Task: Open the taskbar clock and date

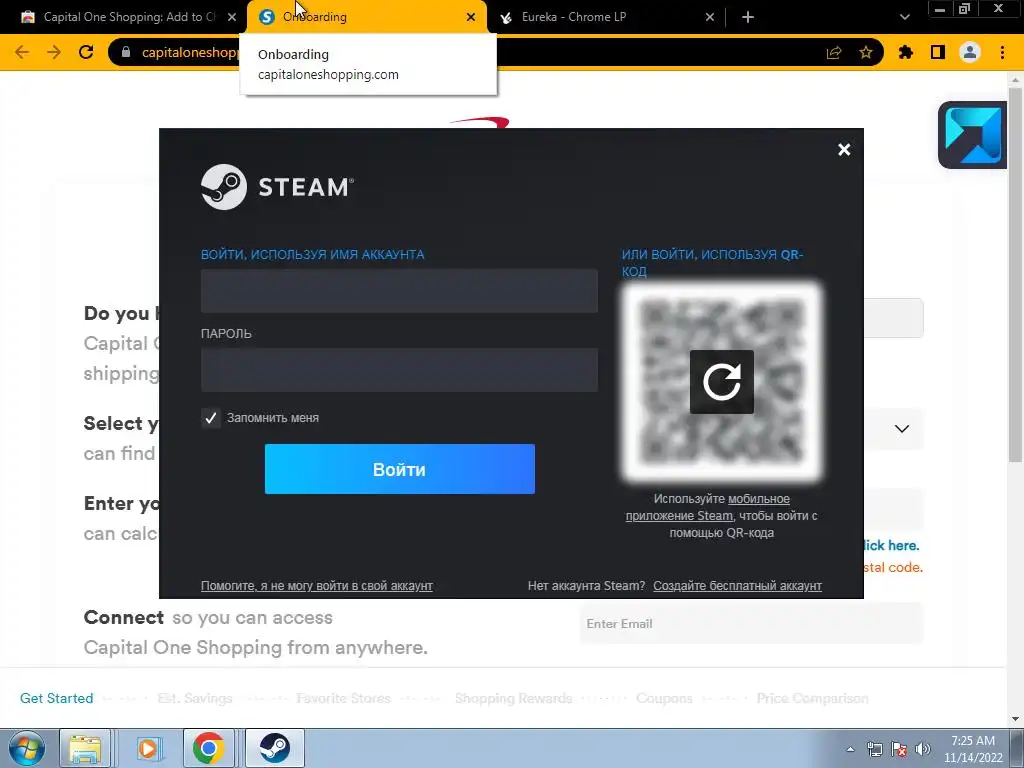Action: click(973, 749)
